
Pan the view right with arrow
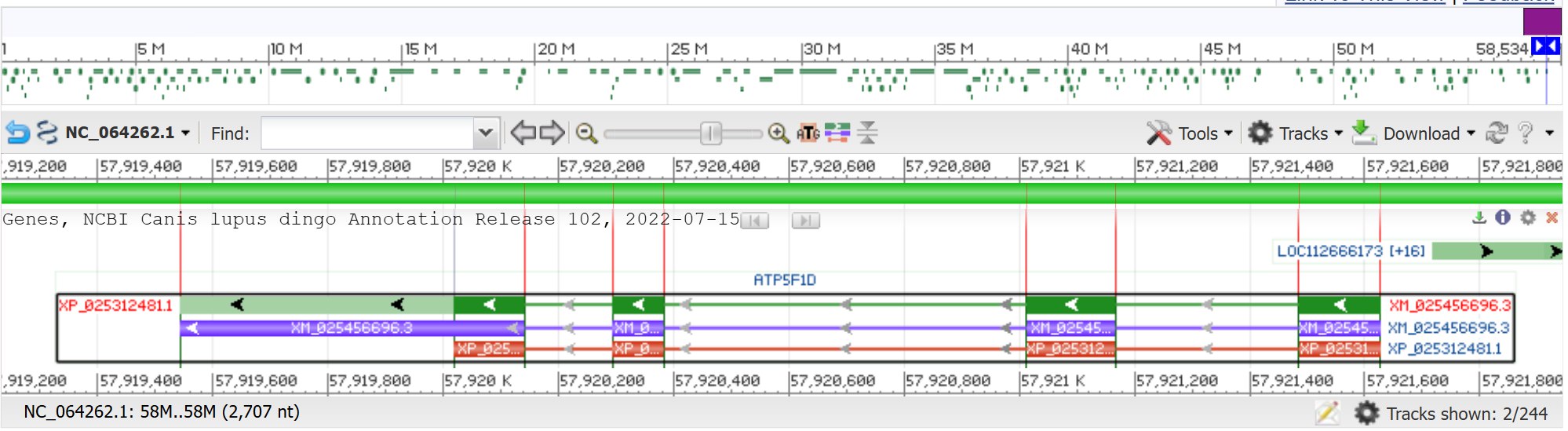[552, 133]
